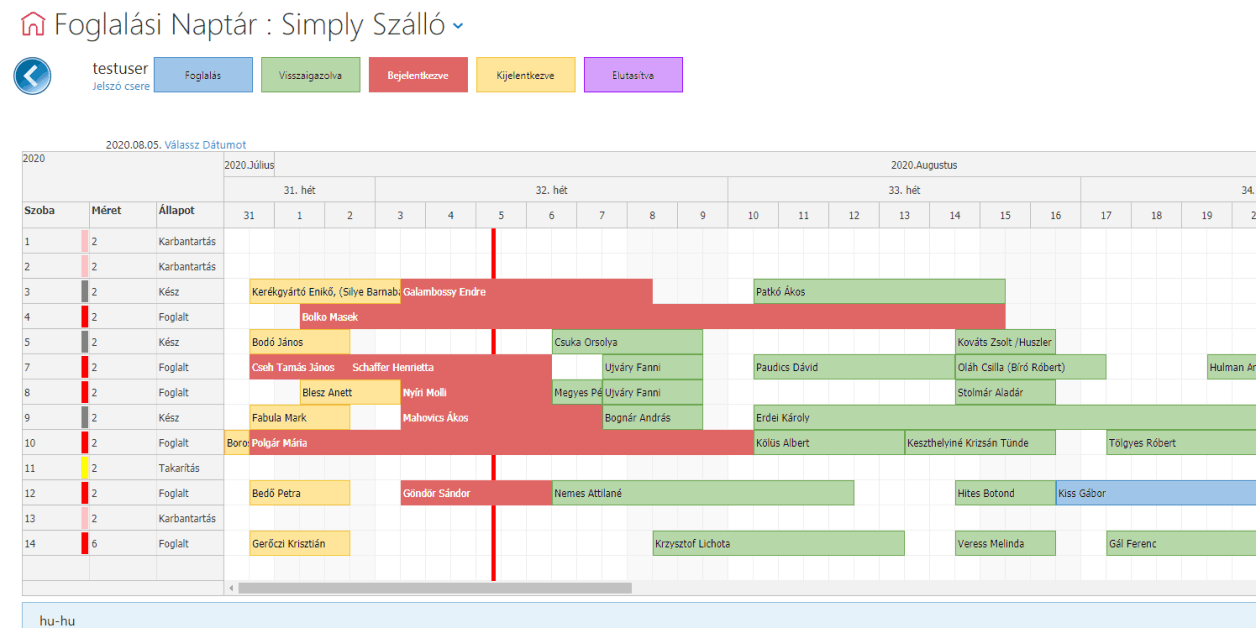Click the purple Elutasítva legend button
This screenshot has height=628, width=1256.
click(x=633, y=75)
